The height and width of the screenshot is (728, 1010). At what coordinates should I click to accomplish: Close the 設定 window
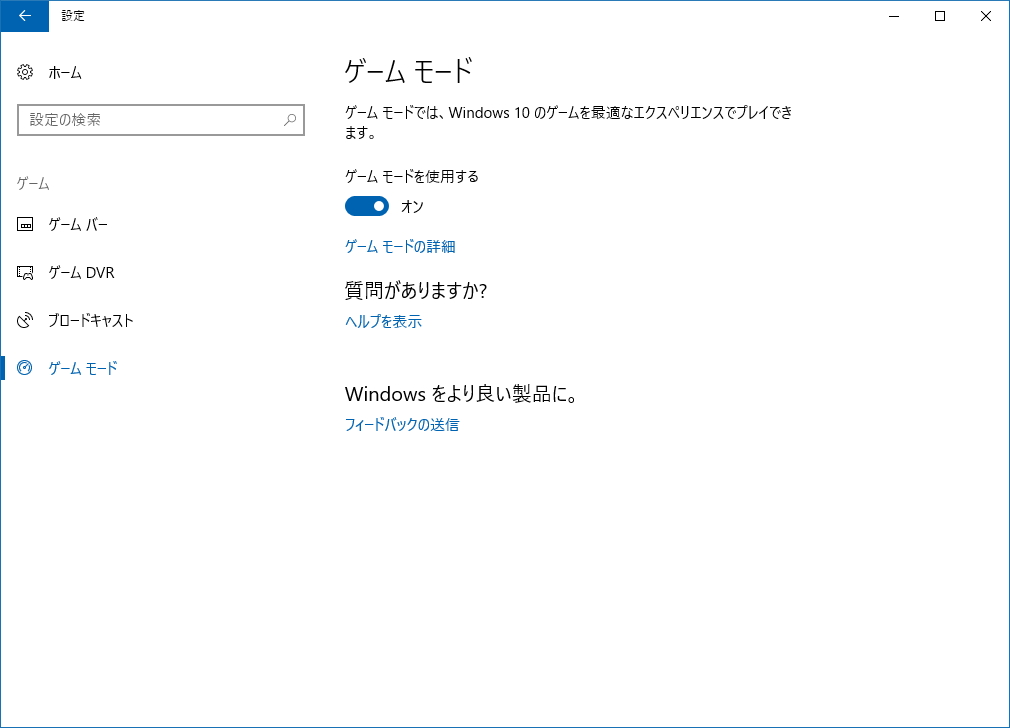click(x=986, y=16)
